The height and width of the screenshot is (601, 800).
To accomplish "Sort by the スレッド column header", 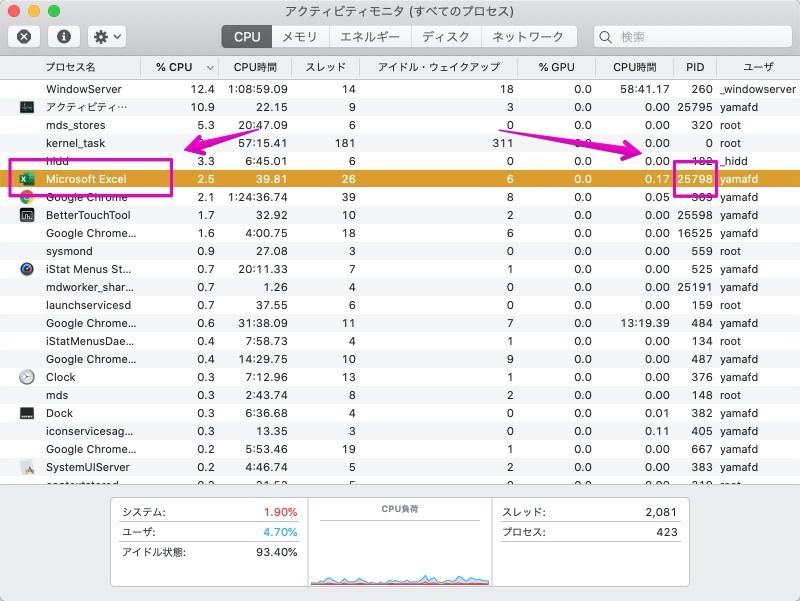I will (x=326, y=67).
